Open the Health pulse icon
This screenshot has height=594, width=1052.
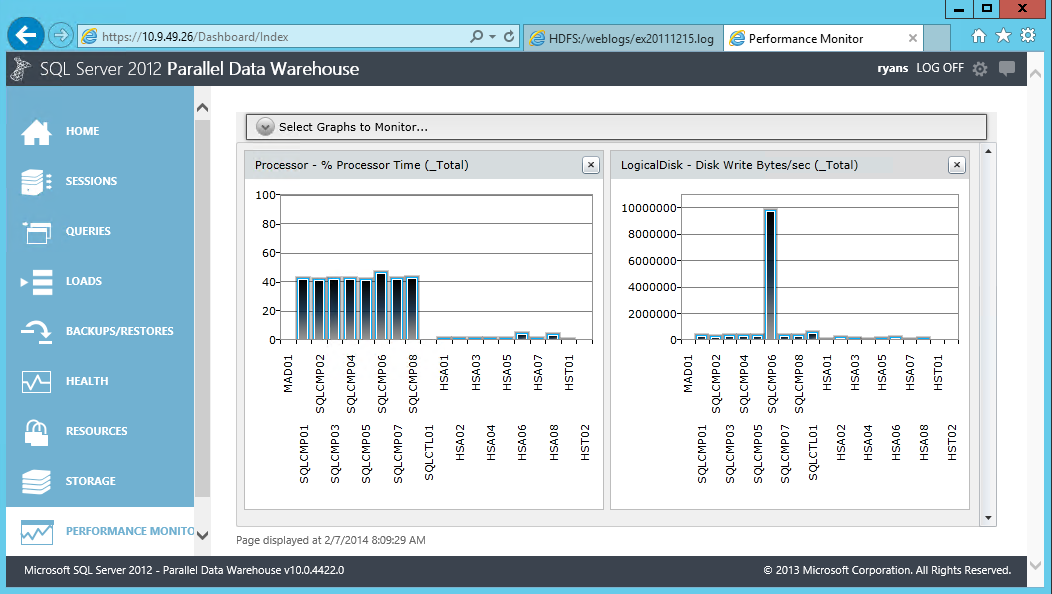point(36,381)
